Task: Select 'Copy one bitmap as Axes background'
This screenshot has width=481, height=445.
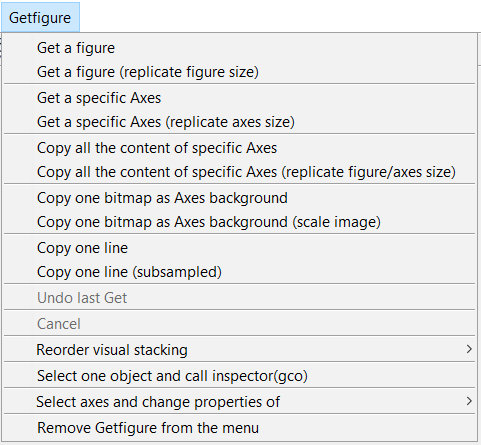Action: pyautogui.click(x=240, y=198)
